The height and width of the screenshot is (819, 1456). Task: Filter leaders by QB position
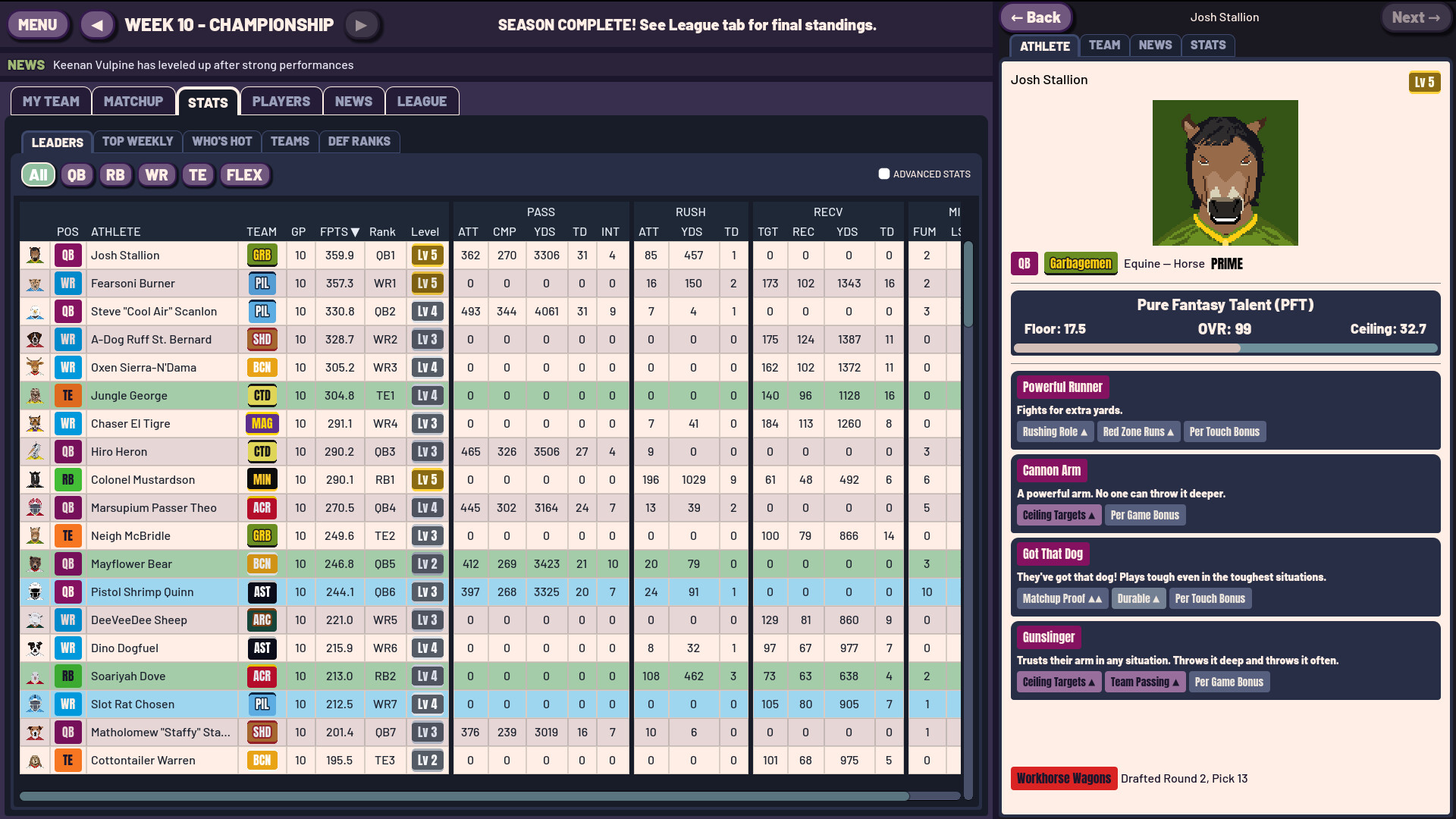77,175
